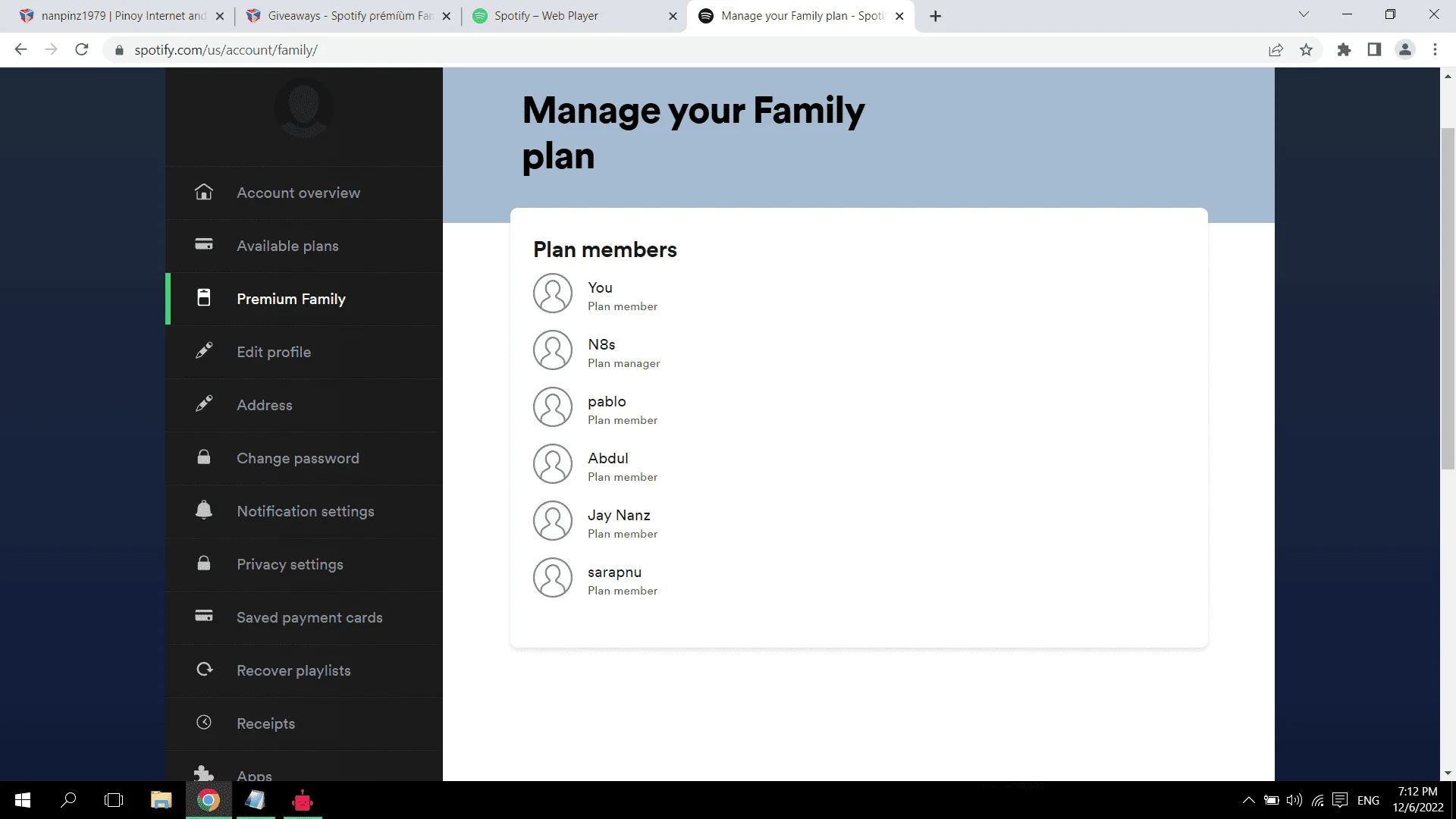Close the Manage your Family plan tab
1456x819 pixels.
(899, 16)
